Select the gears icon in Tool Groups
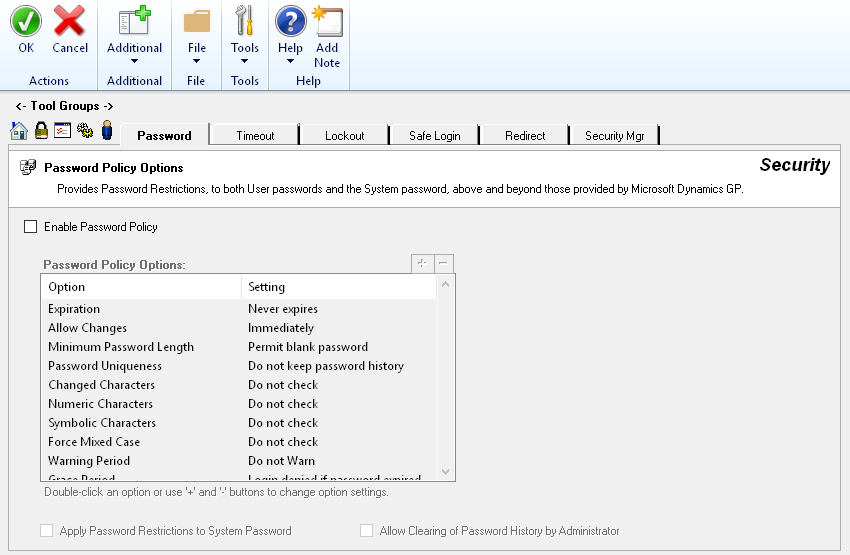The height and width of the screenshot is (555, 850). pyautogui.click(x=85, y=131)
